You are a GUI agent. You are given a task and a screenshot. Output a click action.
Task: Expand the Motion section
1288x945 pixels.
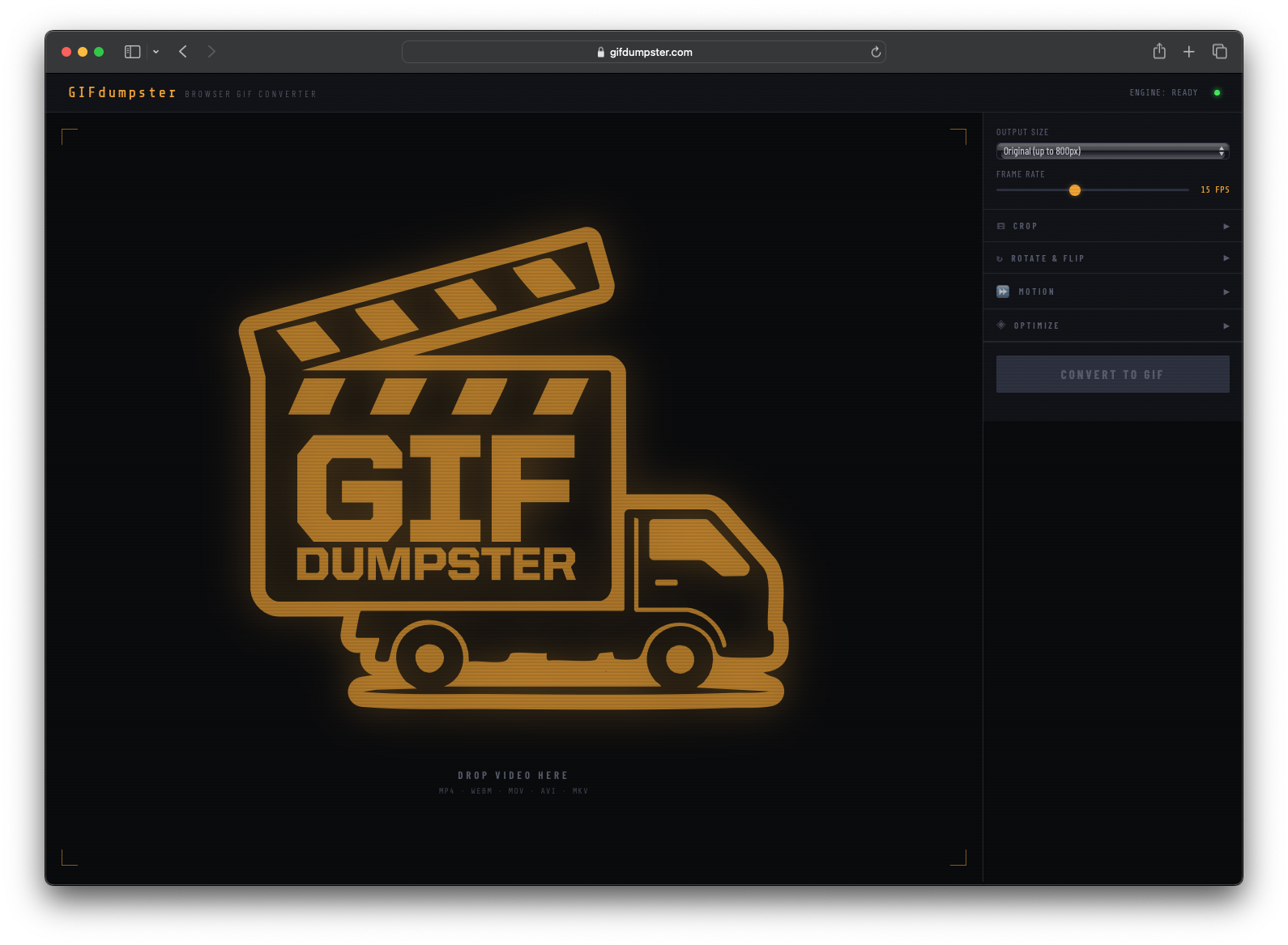[x=1112, y=292]
